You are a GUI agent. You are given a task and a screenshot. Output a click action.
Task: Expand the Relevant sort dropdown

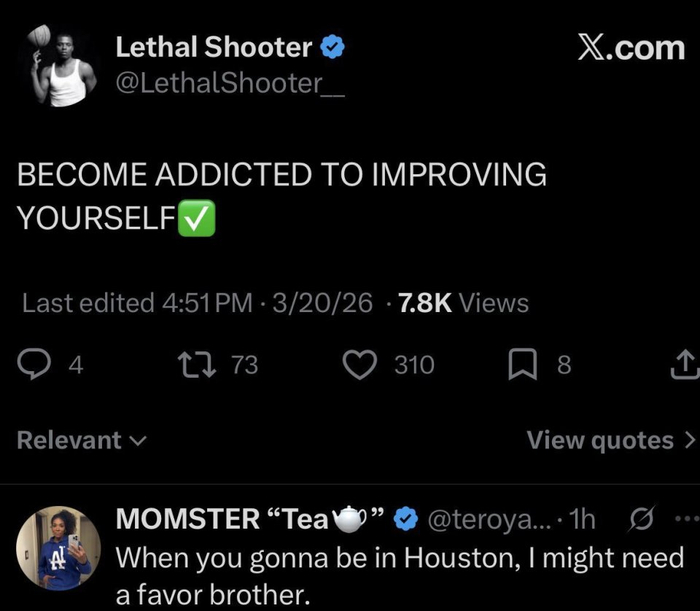82,440
